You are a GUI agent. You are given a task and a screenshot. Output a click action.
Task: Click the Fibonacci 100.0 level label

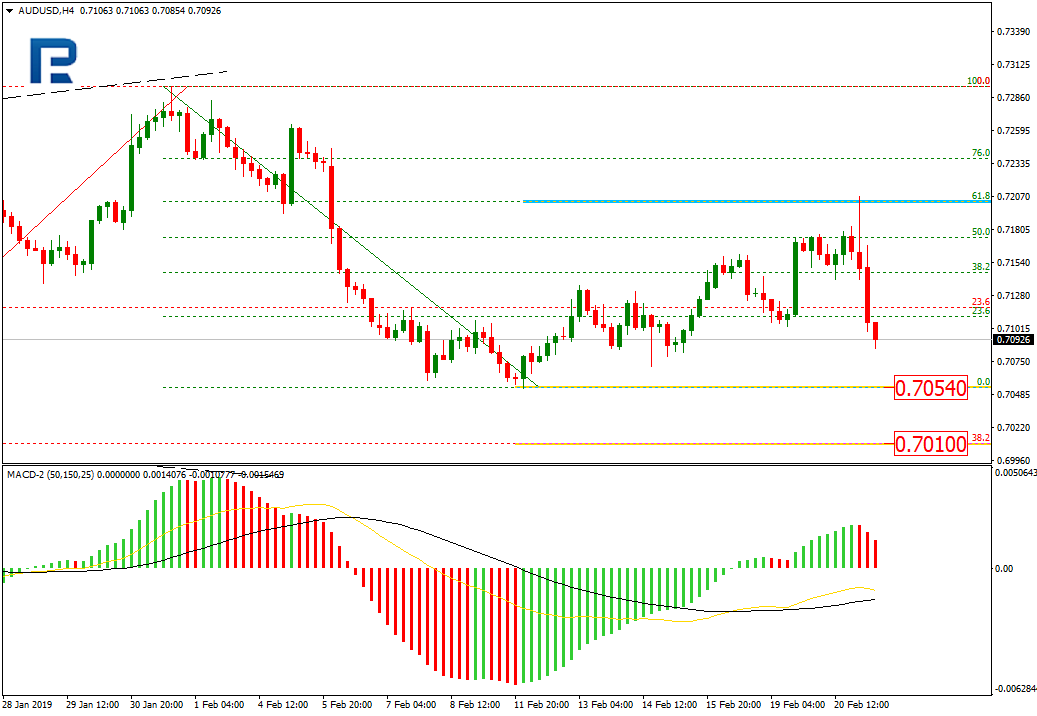[977, 81]
